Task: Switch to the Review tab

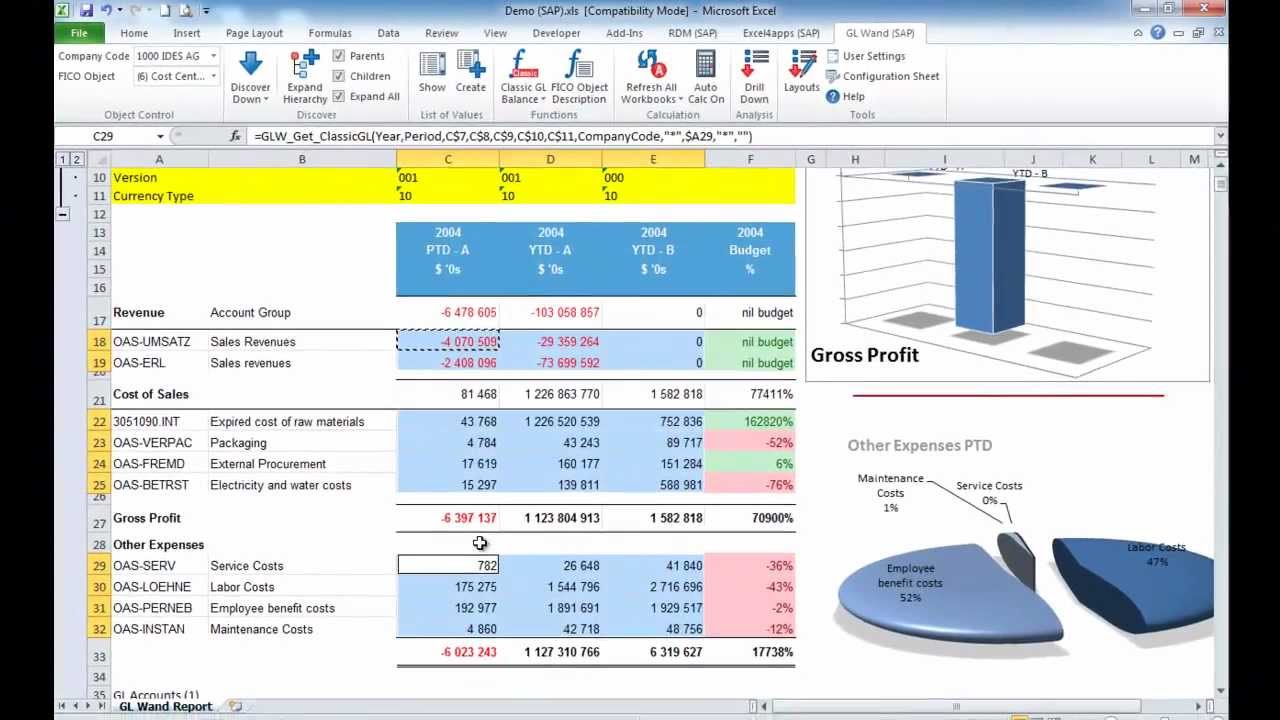Action: (441, 33)
